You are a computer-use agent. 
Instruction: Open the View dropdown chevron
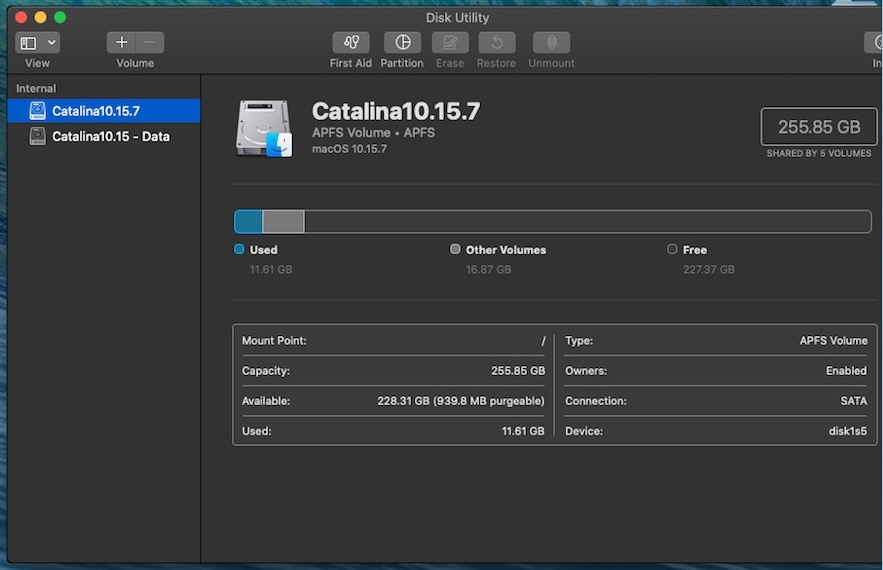[51, 42]
